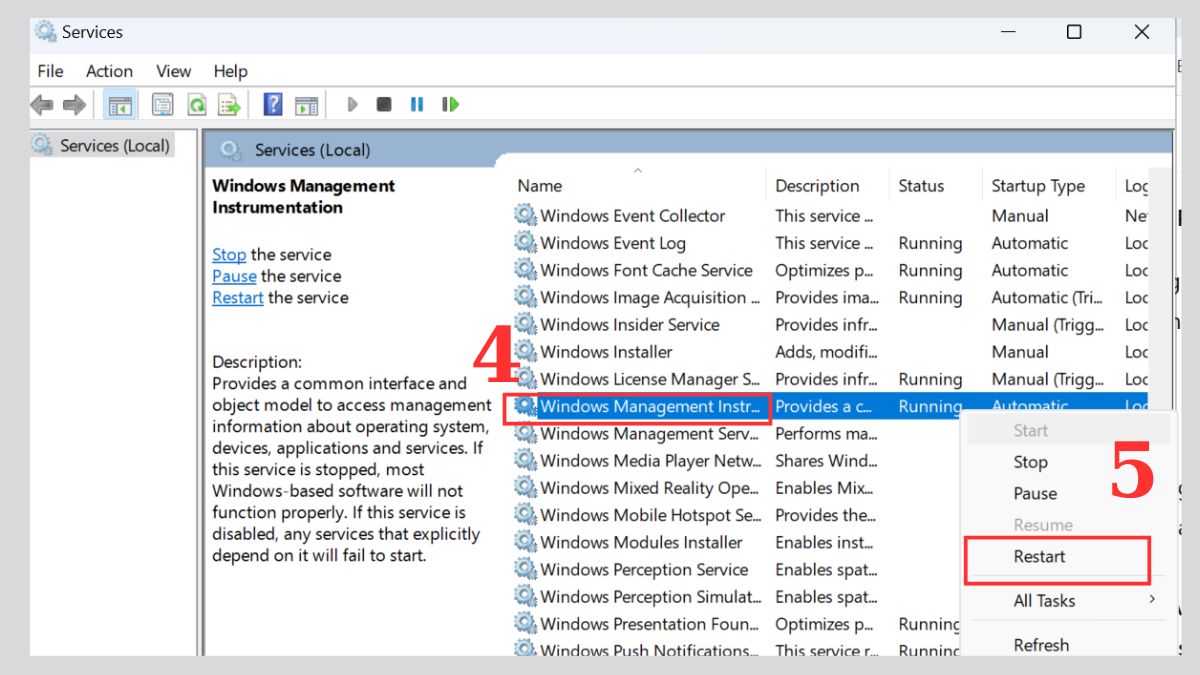This screenshot has height=675, width=1200.
Task: Choose Restart in the context menu
Action: pyautogui.click(x=1039, y=556)
